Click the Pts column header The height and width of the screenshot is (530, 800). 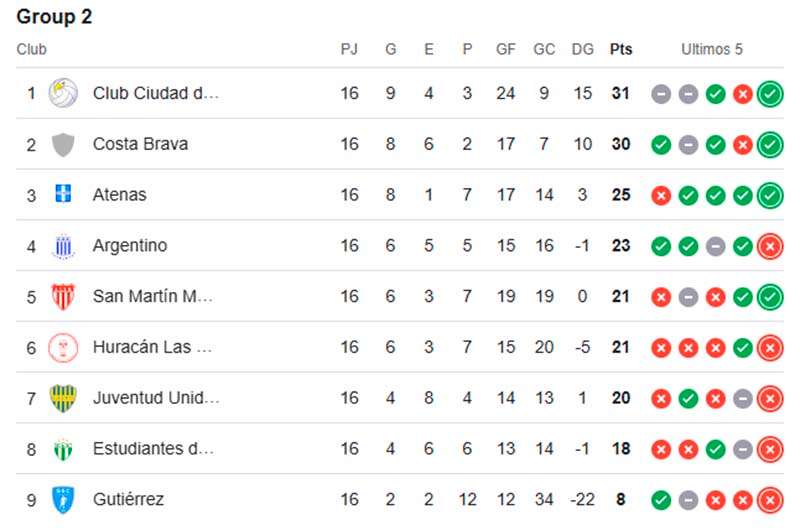(x=621, y=49)
